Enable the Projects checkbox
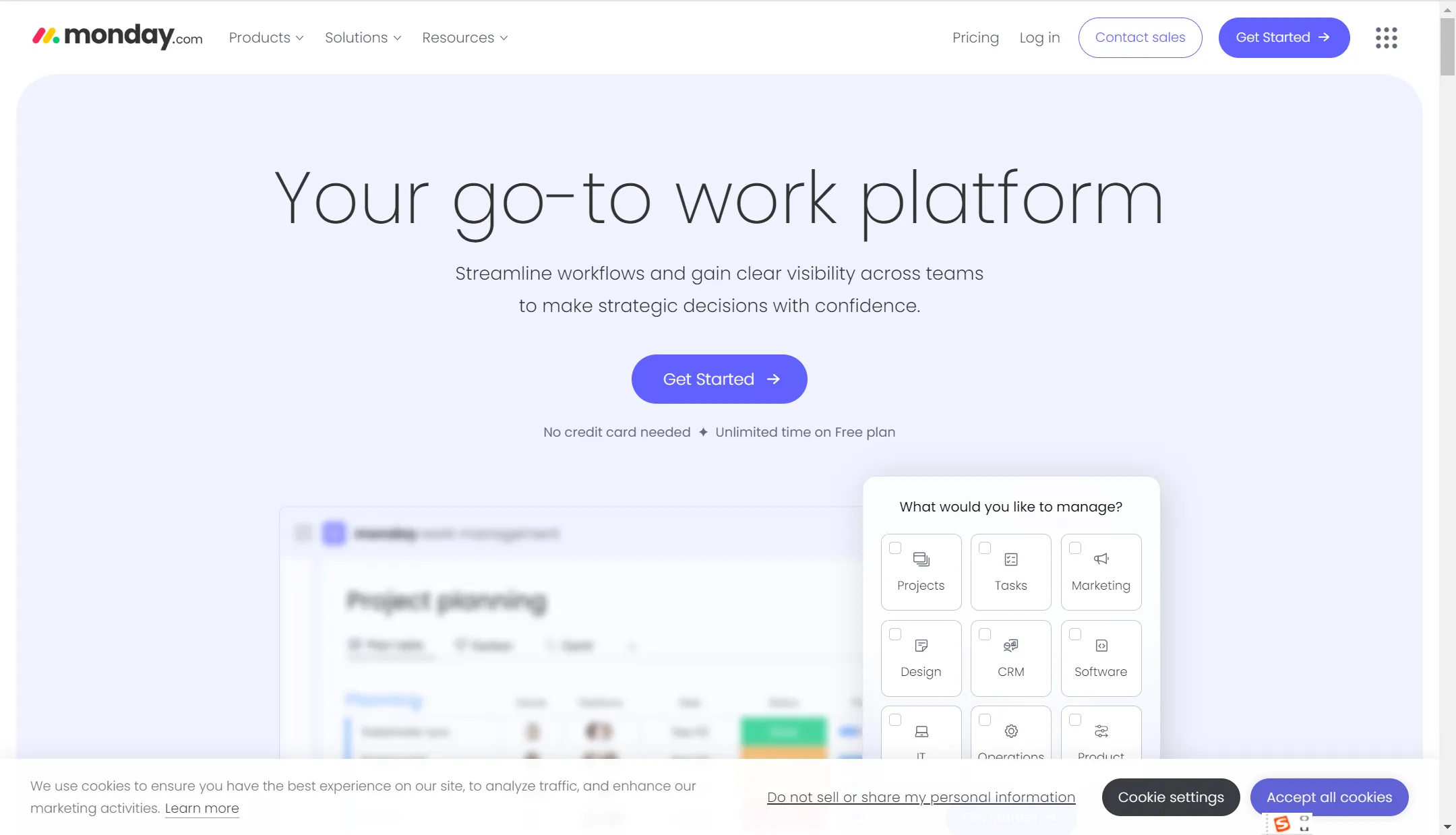The width and height of the screenshot is (1456, 835). click(894, 548)
